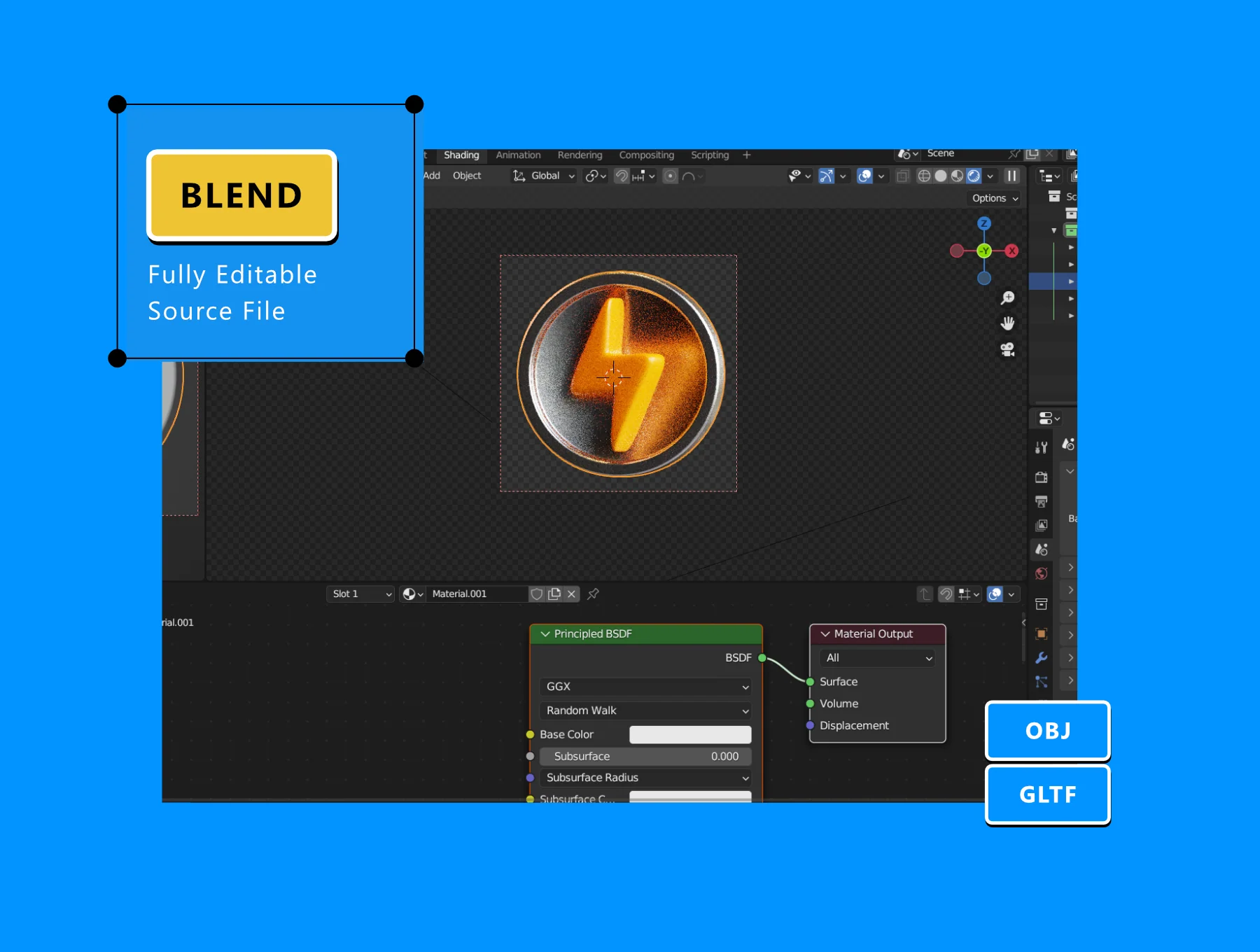Browse materials with the sphere icon
This screenshot has width=1260, height=952.
[412, 594]
